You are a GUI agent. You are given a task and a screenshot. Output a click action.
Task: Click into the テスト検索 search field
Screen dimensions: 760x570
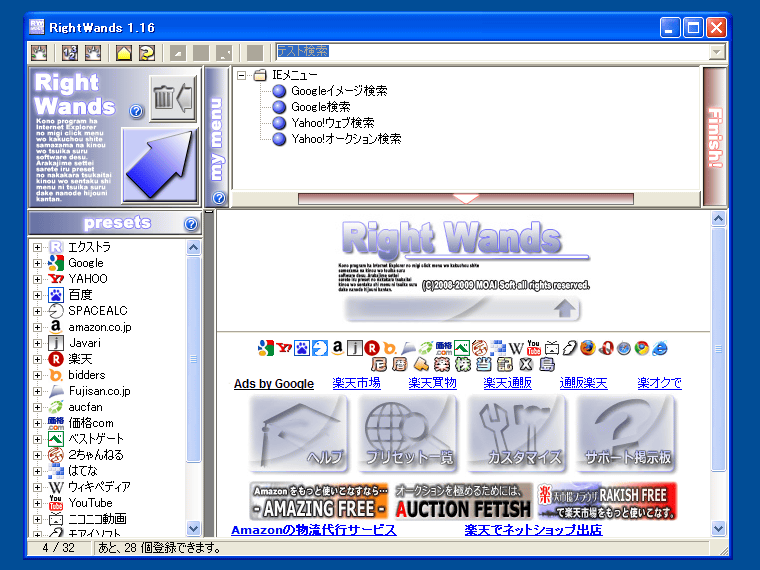pos(492,51)
